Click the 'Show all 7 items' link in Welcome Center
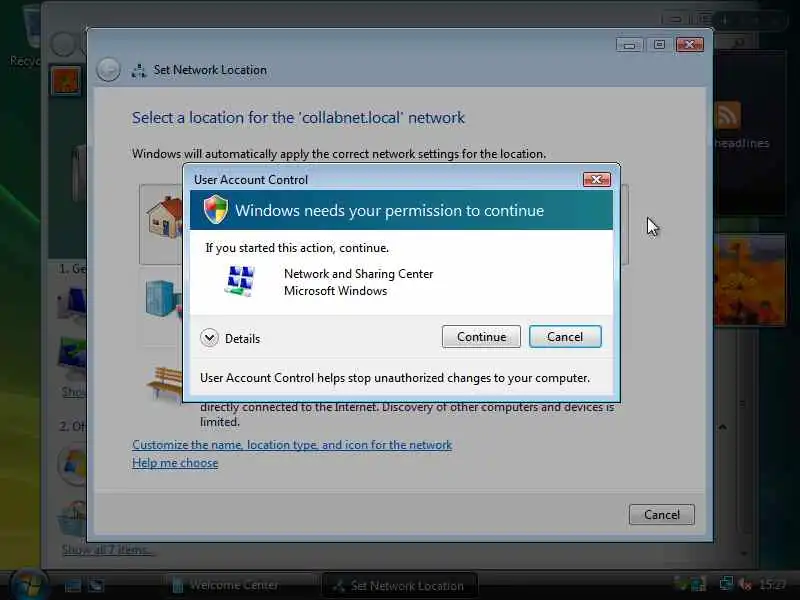The image size is (800, 600). 106,550
